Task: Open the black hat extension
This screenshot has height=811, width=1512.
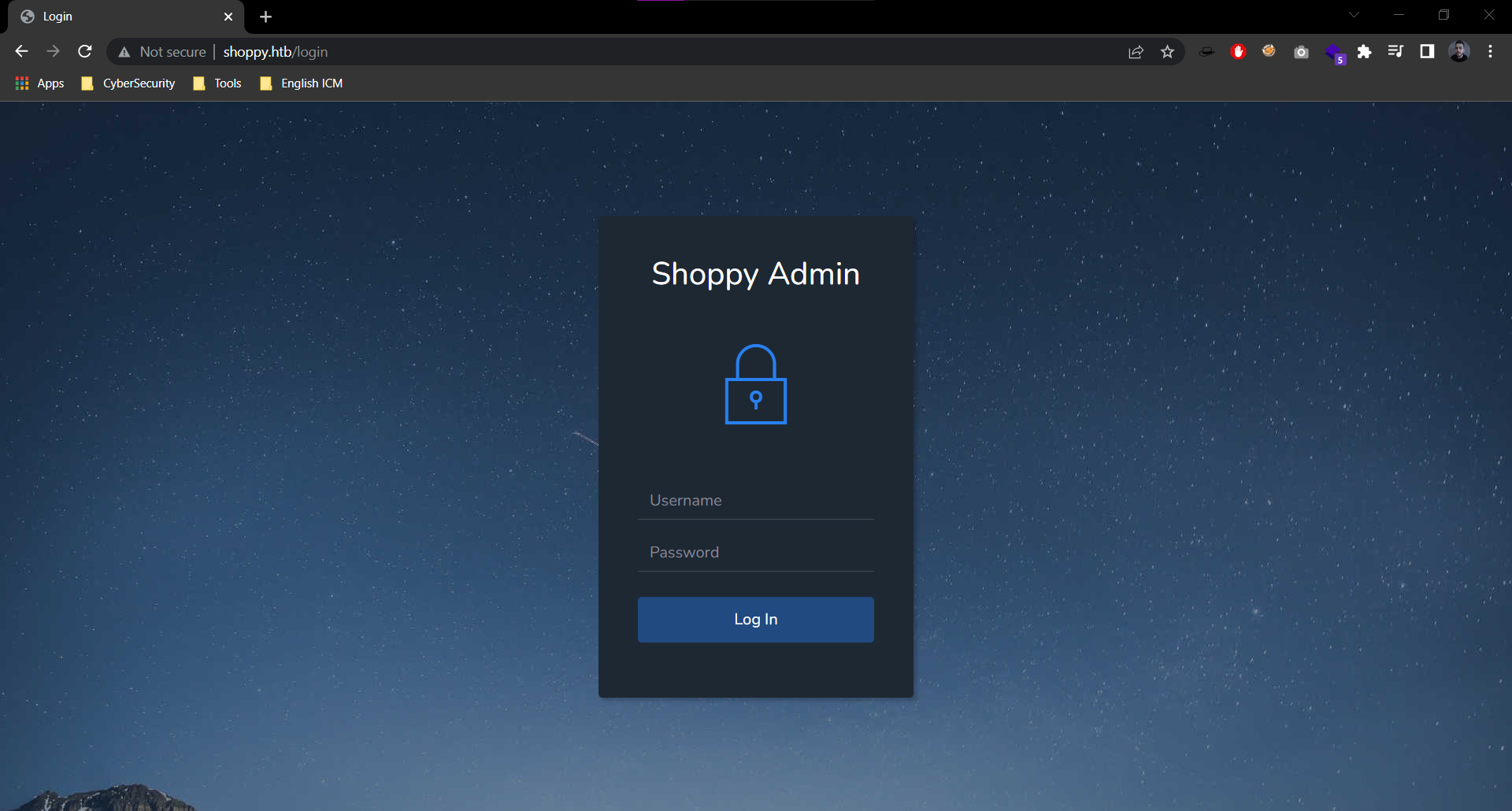Action: pos(1206,52)
